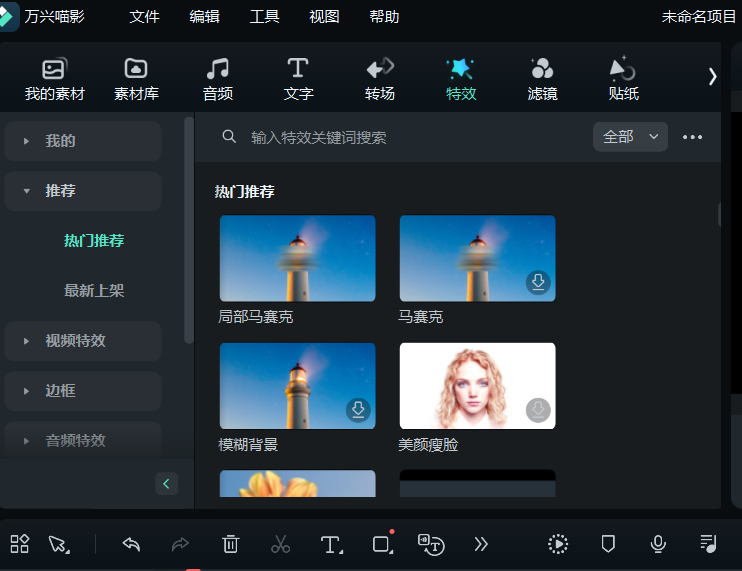
Task: Open the 素材库 stock library tab
Action: (x=136, y=79)
